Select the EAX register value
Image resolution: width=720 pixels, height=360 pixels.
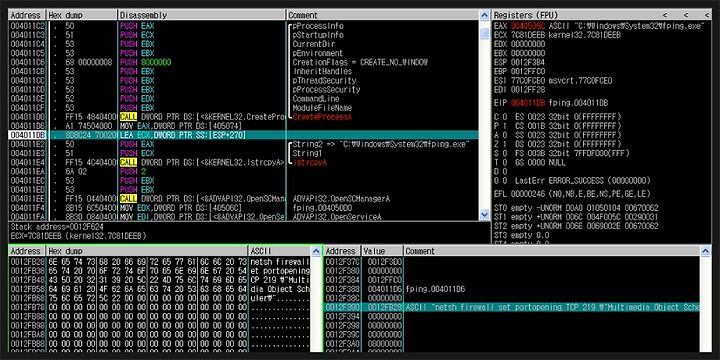point(527,26)
